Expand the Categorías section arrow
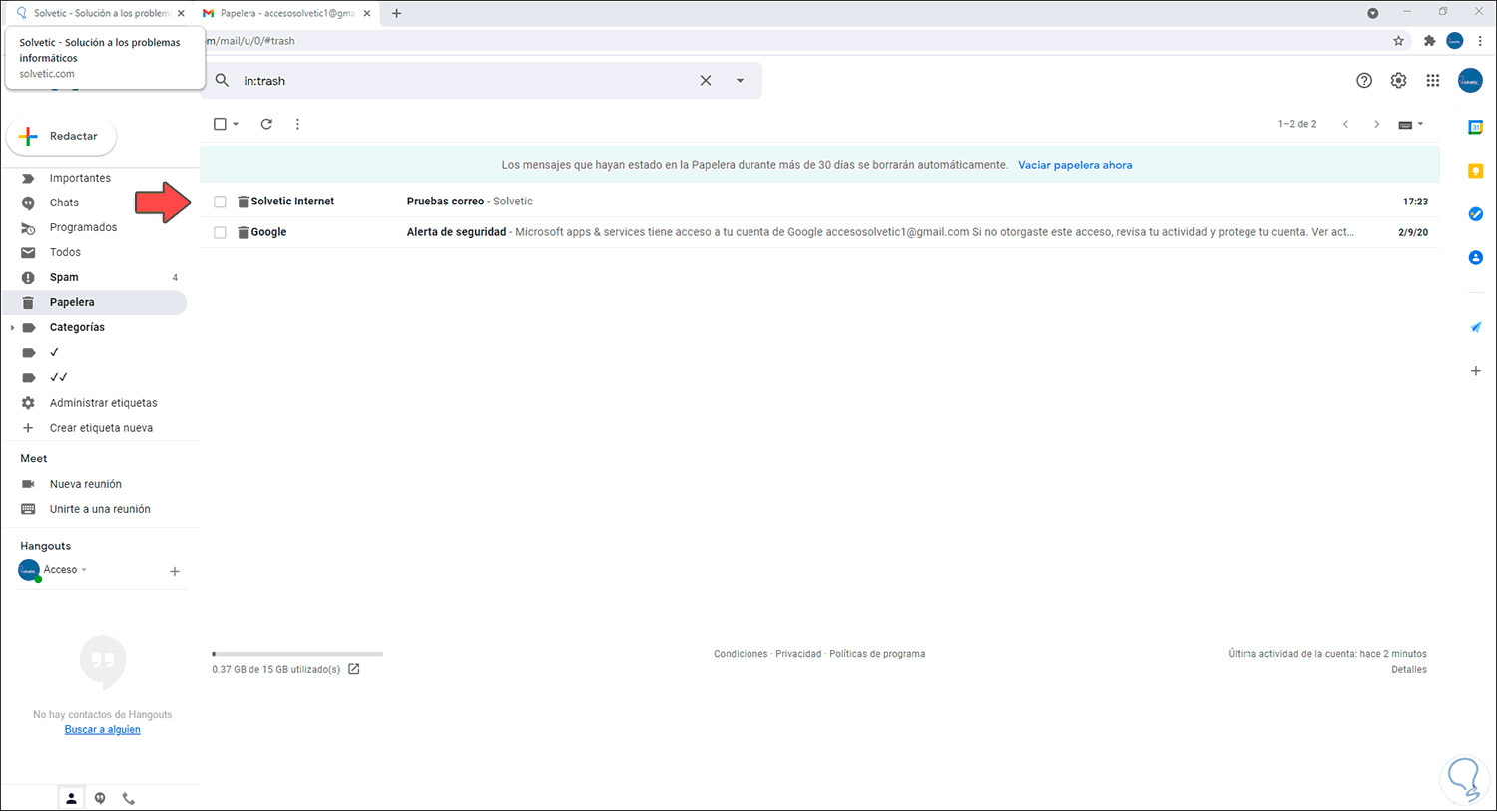1497x812 pixels. coord(12,327)
